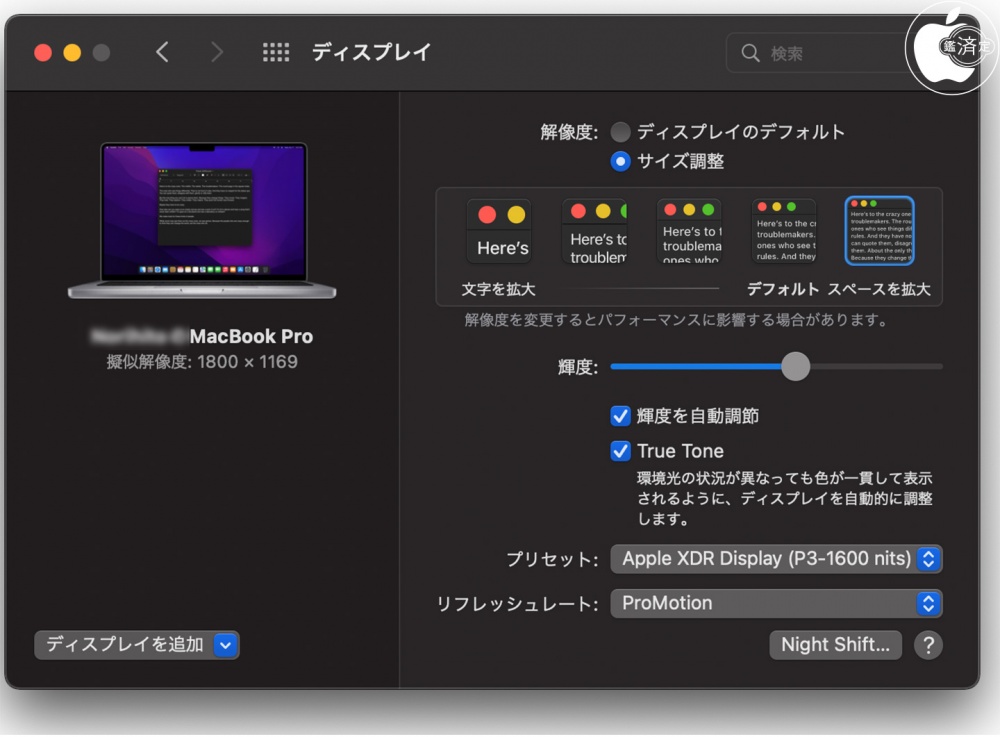Select ディスプレイのデフォルト radio button
The height and width of the screenshot is (737, 1000).
click(x=621, y=132)
